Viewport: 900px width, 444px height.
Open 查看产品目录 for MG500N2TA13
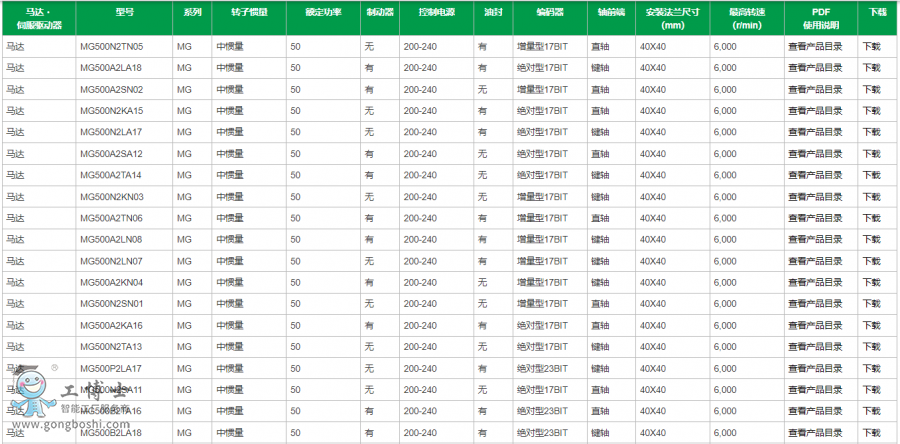coord(815,346)
